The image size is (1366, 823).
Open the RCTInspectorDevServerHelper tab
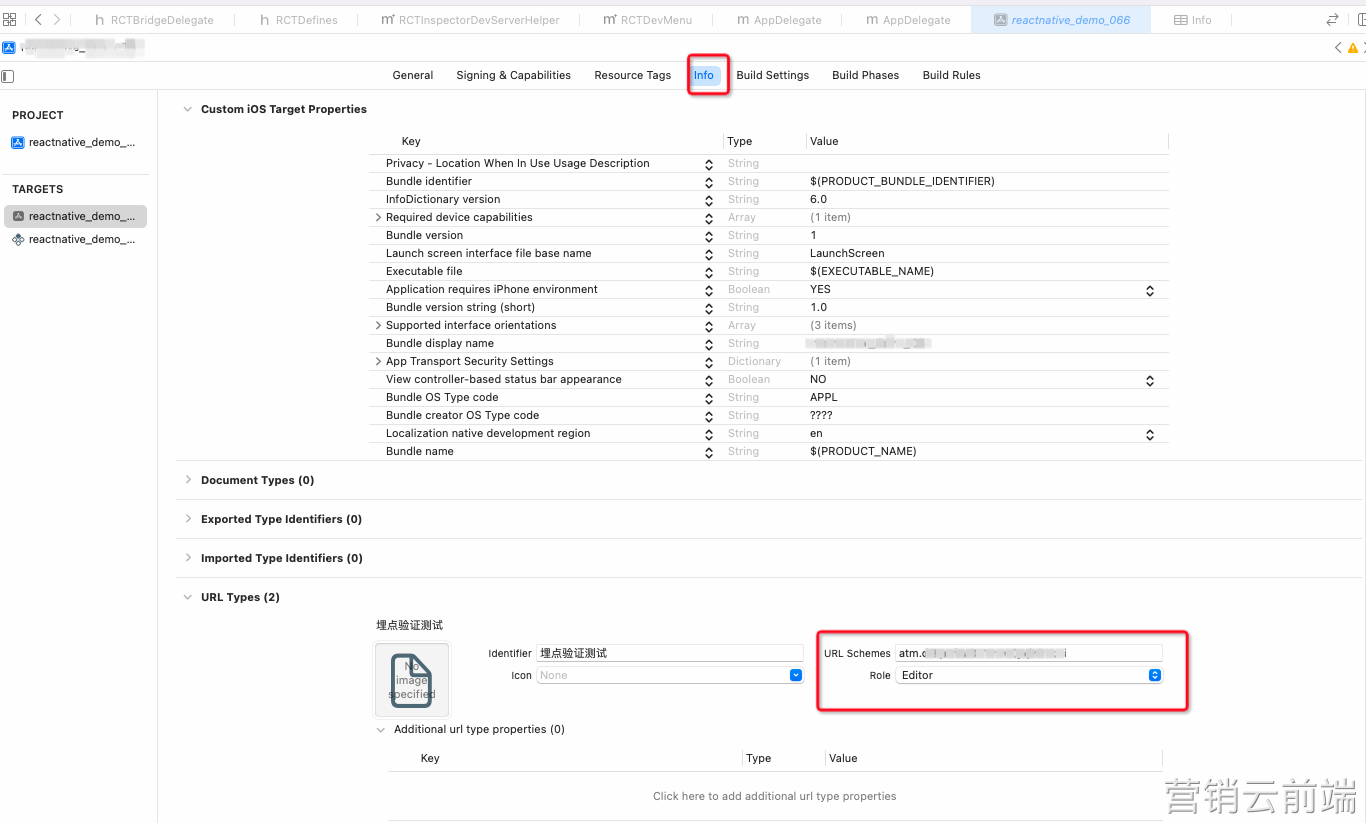pyautogui.click(x=470, y=20)
